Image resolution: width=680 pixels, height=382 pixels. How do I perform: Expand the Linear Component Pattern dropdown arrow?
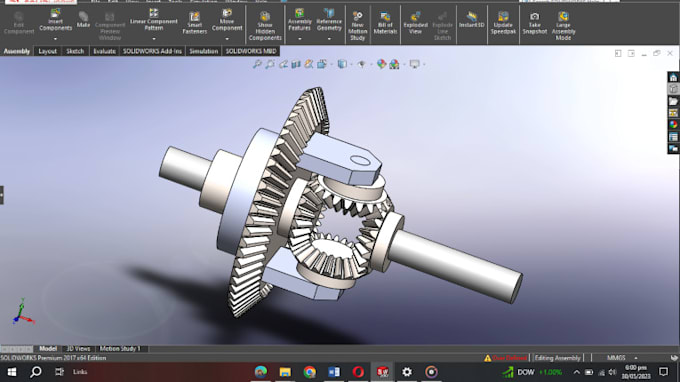[154, 39]
